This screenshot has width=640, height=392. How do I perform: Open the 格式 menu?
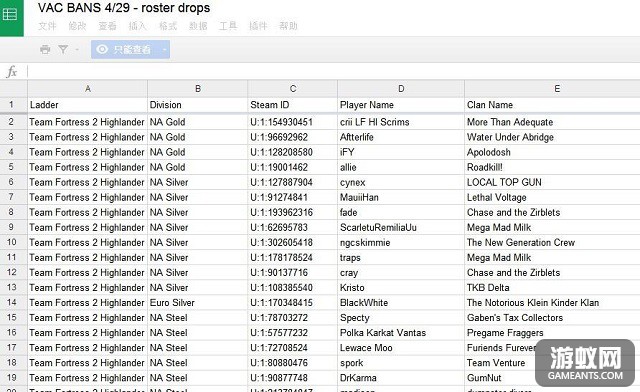point(168,26)
